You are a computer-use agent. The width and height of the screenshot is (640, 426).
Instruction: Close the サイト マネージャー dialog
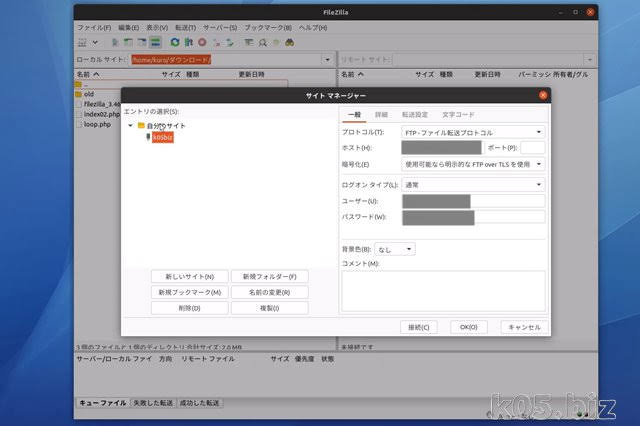[543, 95]
